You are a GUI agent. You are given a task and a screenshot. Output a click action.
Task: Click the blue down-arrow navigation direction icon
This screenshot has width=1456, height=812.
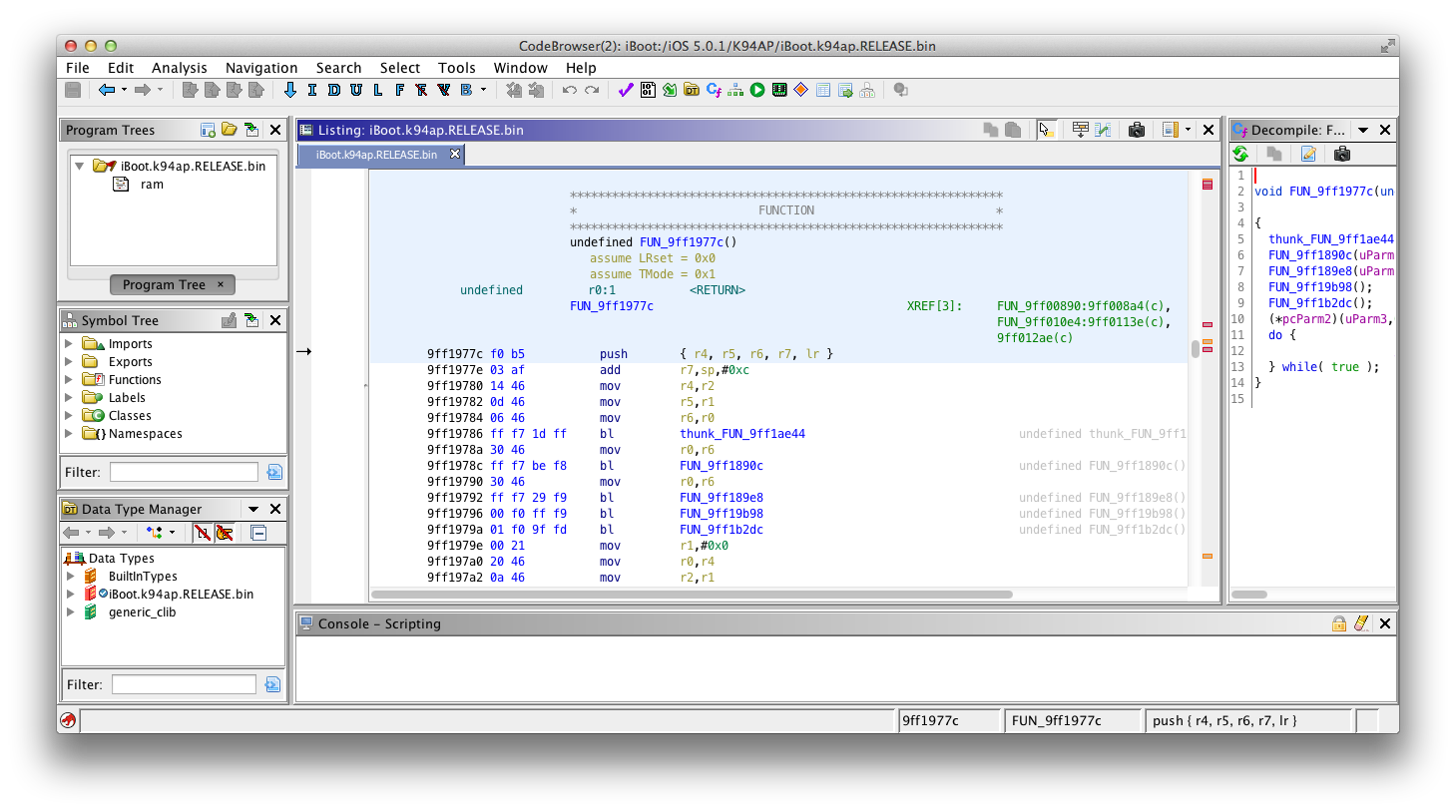[290, 90]
